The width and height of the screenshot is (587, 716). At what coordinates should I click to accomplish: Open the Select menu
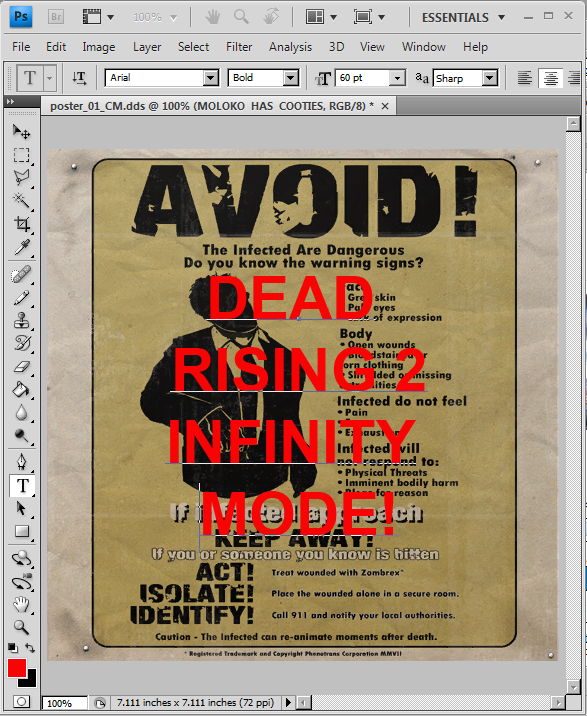click(x=193, y=47)
